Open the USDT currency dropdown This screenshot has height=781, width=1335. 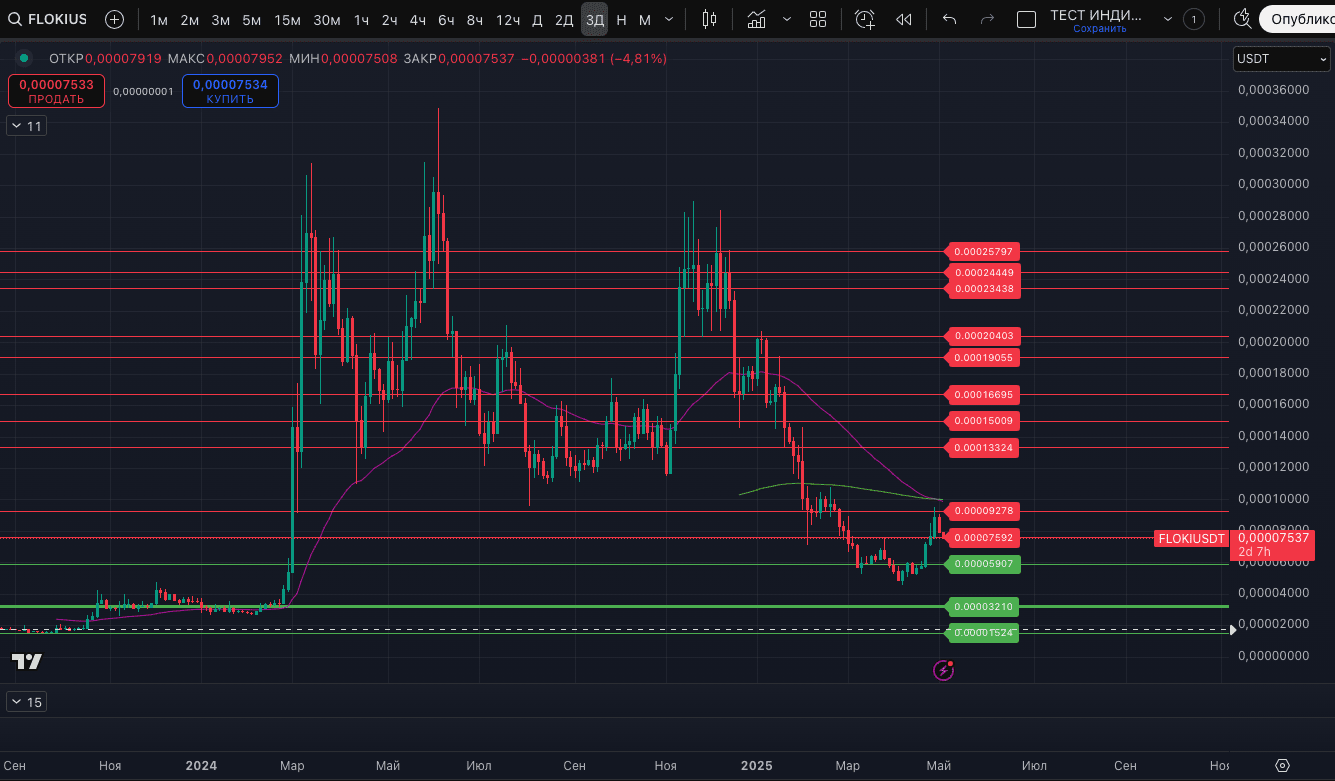1281,58
